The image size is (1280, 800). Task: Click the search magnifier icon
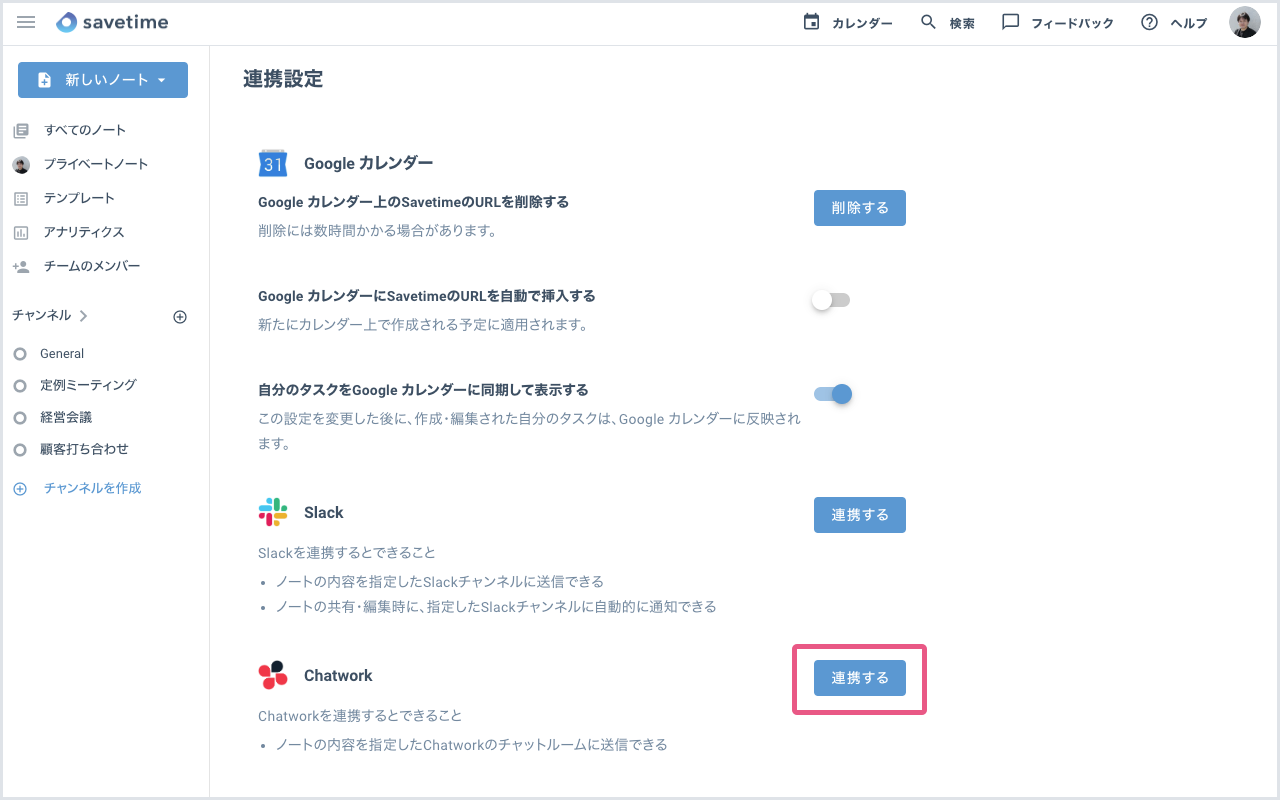coord(928,22)
